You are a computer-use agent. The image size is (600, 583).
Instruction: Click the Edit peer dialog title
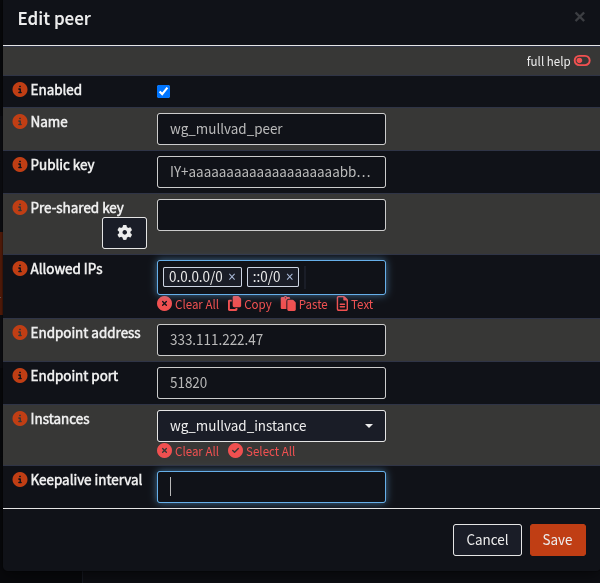(x=54, y=19)
